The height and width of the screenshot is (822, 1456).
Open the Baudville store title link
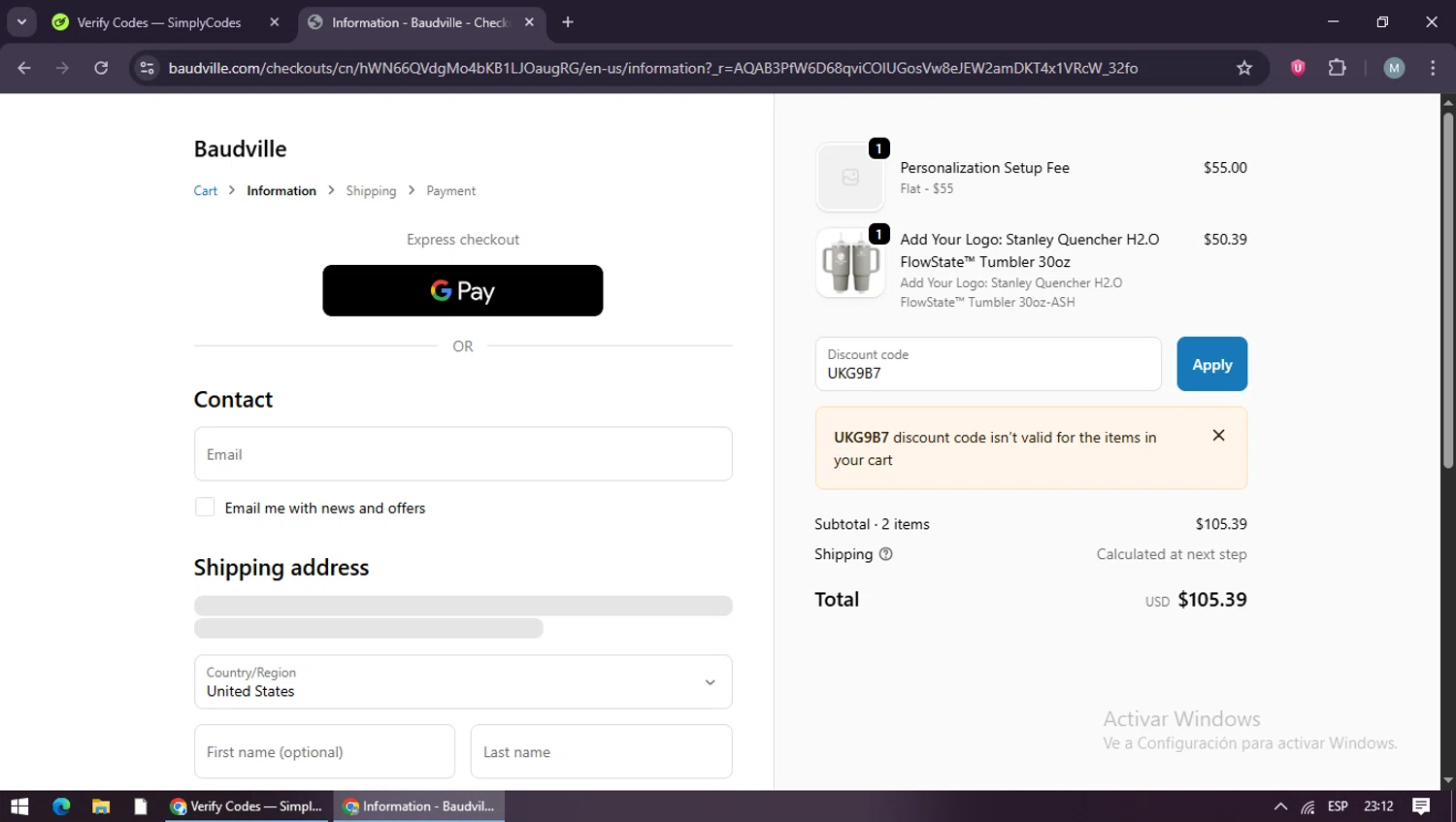tap(240, 148)
